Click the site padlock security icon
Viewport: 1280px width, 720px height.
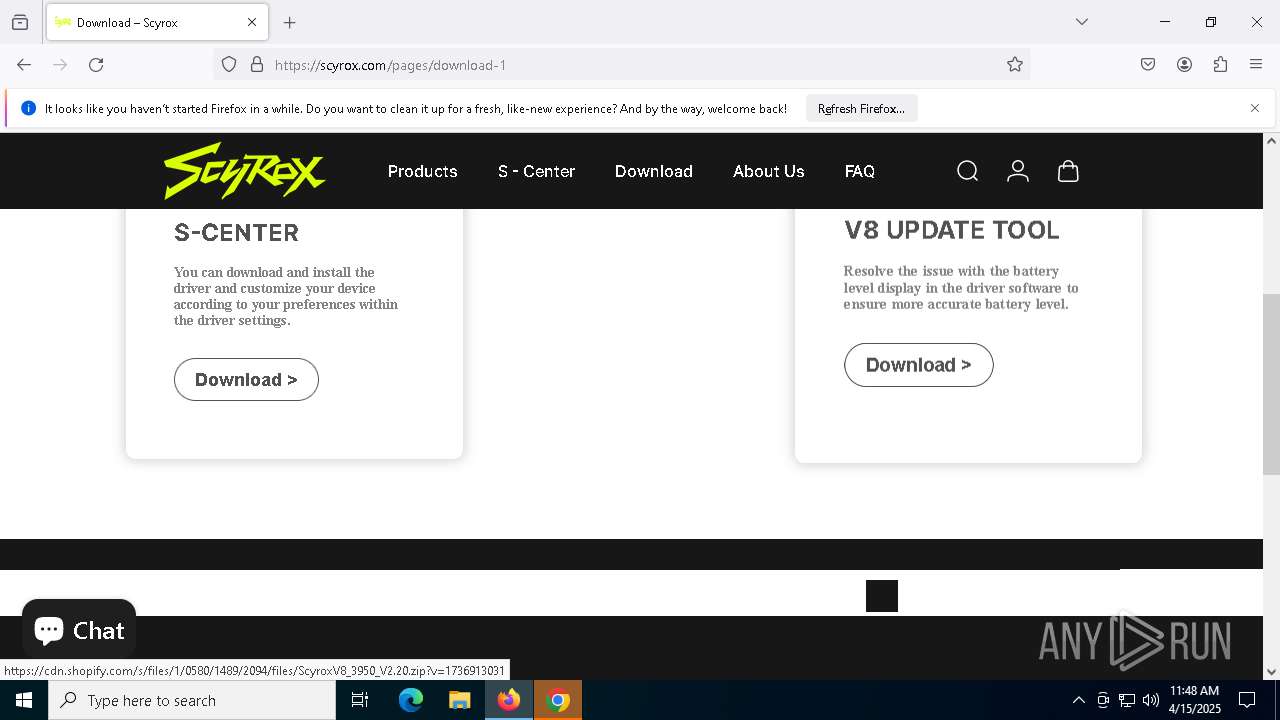click(257, 65)
